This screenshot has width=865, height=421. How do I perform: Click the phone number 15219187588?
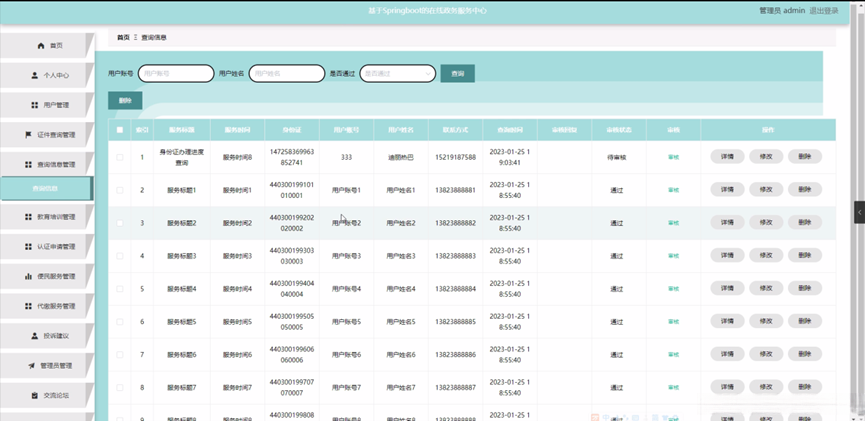[455, 157]
